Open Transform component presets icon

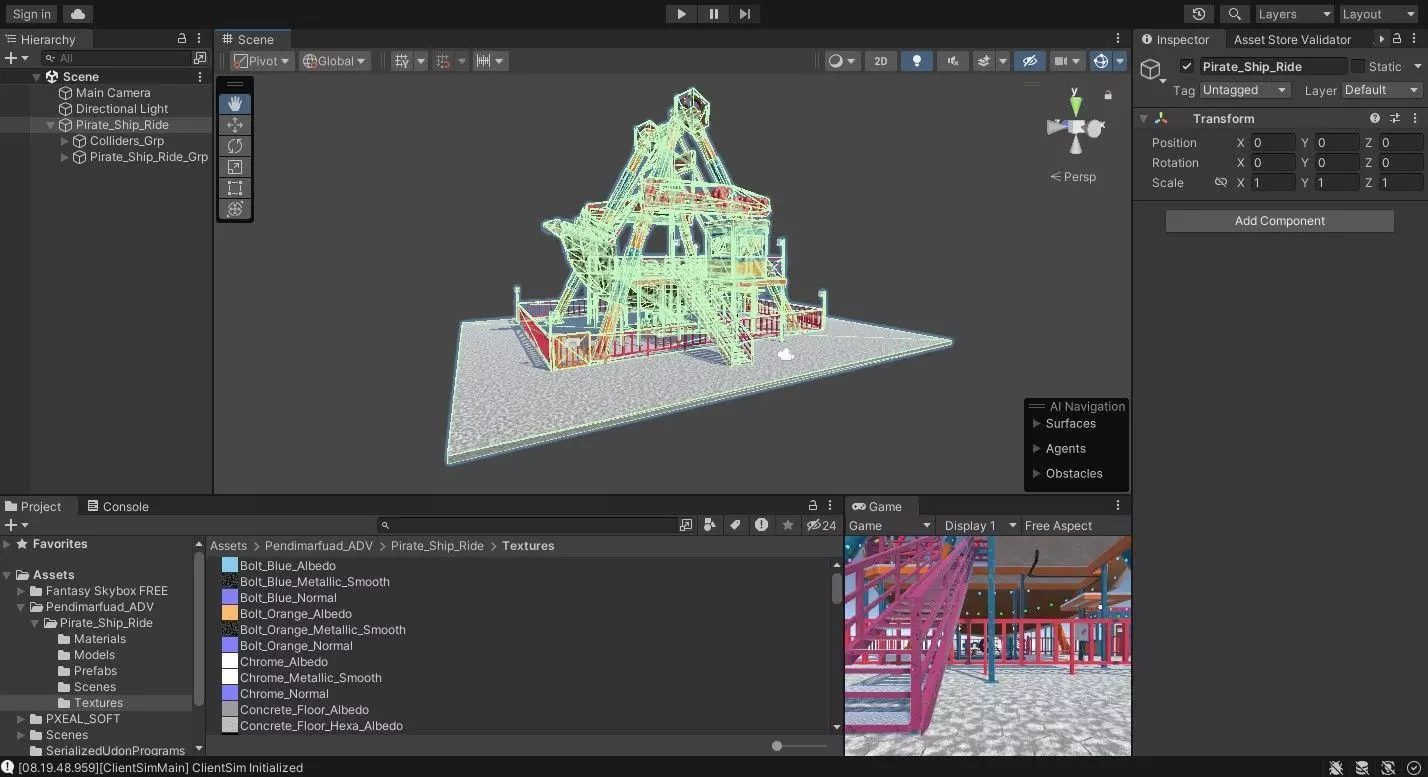pos(1395,118)
